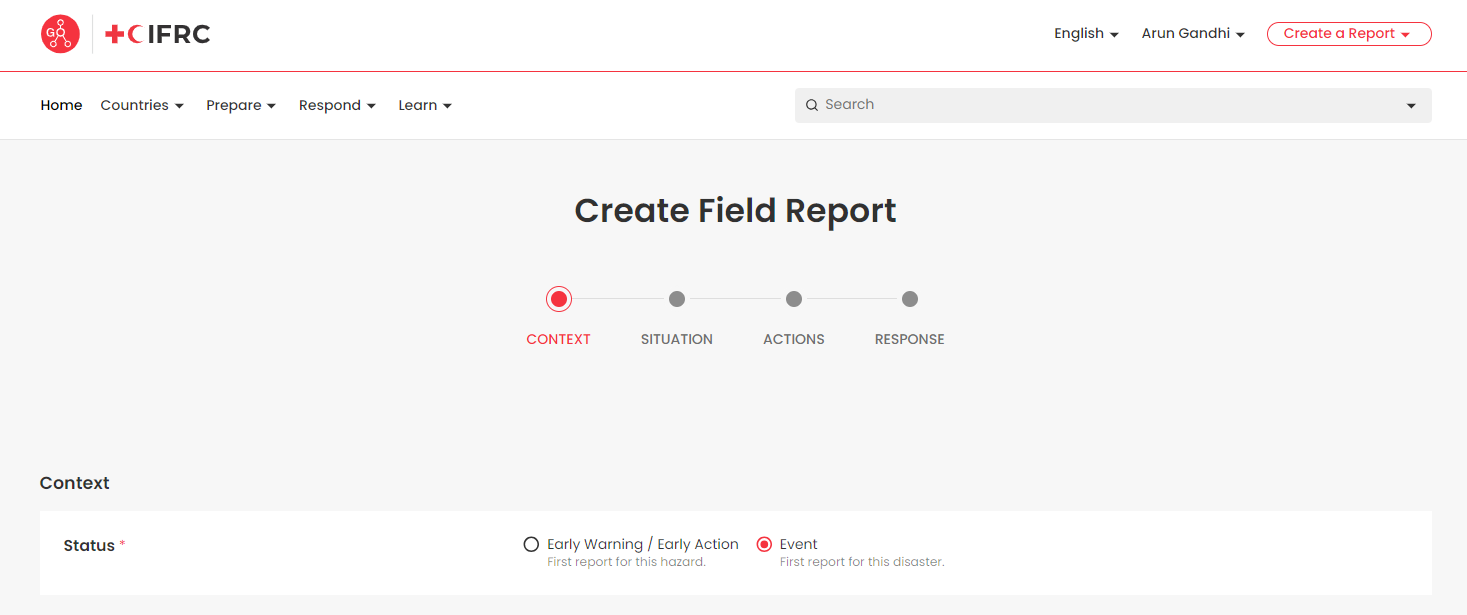Screen dimensions: 1467x615
Task: Click the 'First report for this disaster.' text
Action: (862, 562)
